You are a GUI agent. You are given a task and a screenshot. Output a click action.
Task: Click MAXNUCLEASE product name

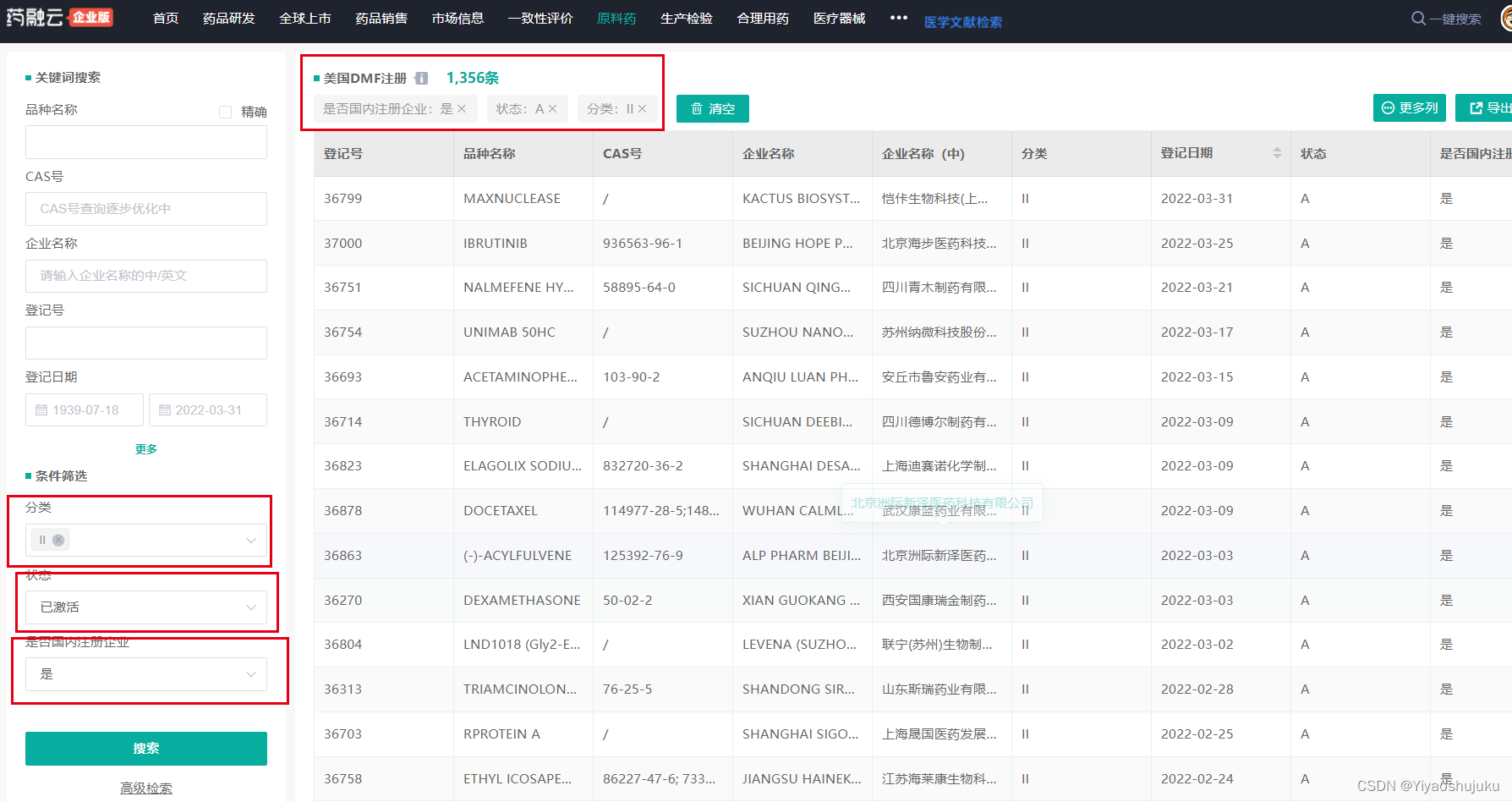coord(512,198)
